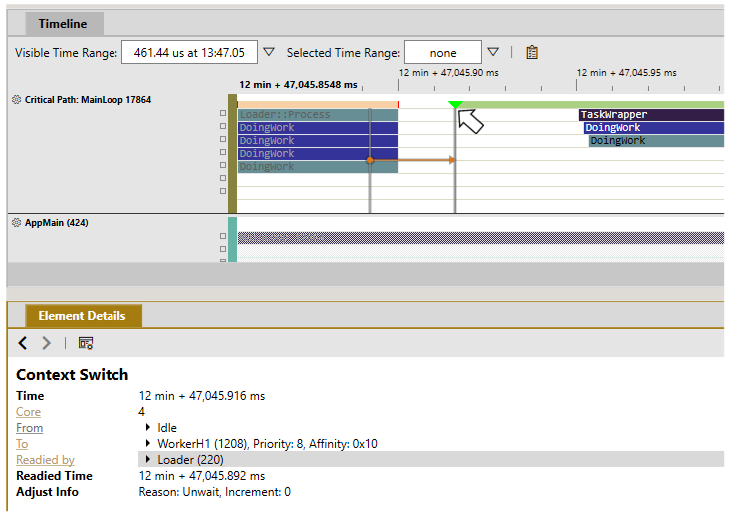Click the clipboard icon in Timeline toolbar
The height and width of the screenshot is (522, 742).
[x=532, y=53]
